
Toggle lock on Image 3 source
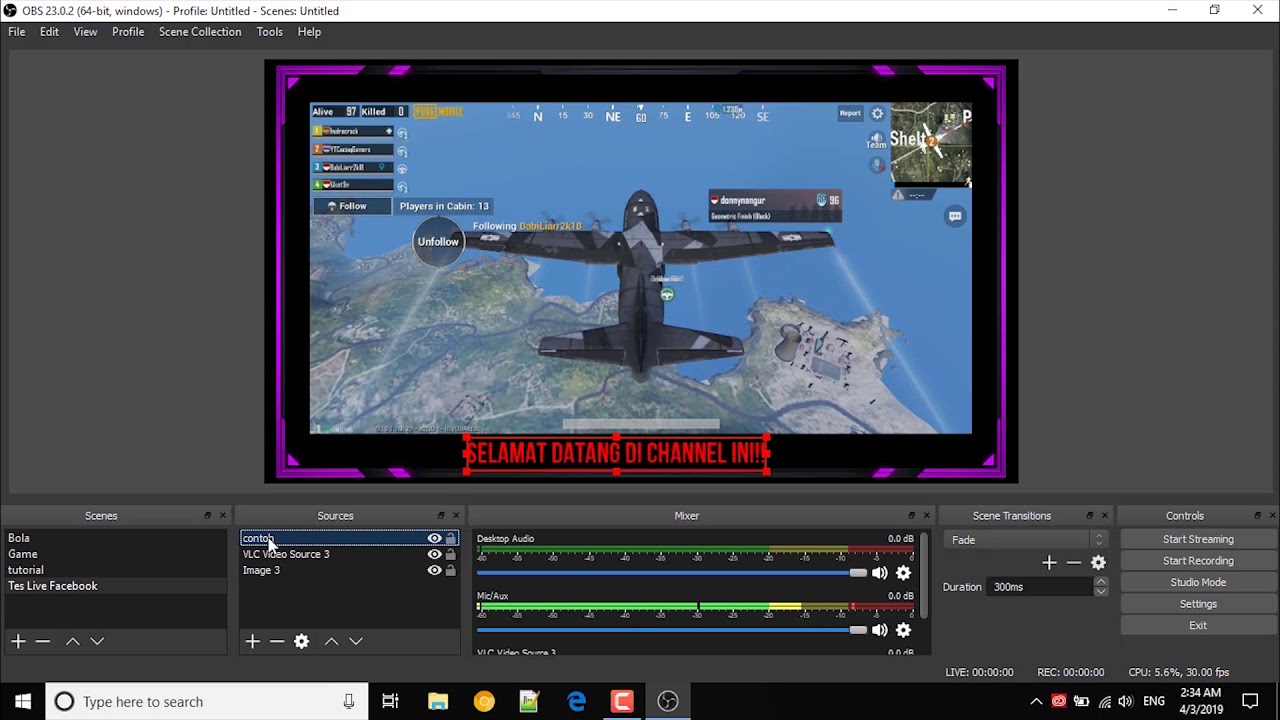click(x=450, y=570)
